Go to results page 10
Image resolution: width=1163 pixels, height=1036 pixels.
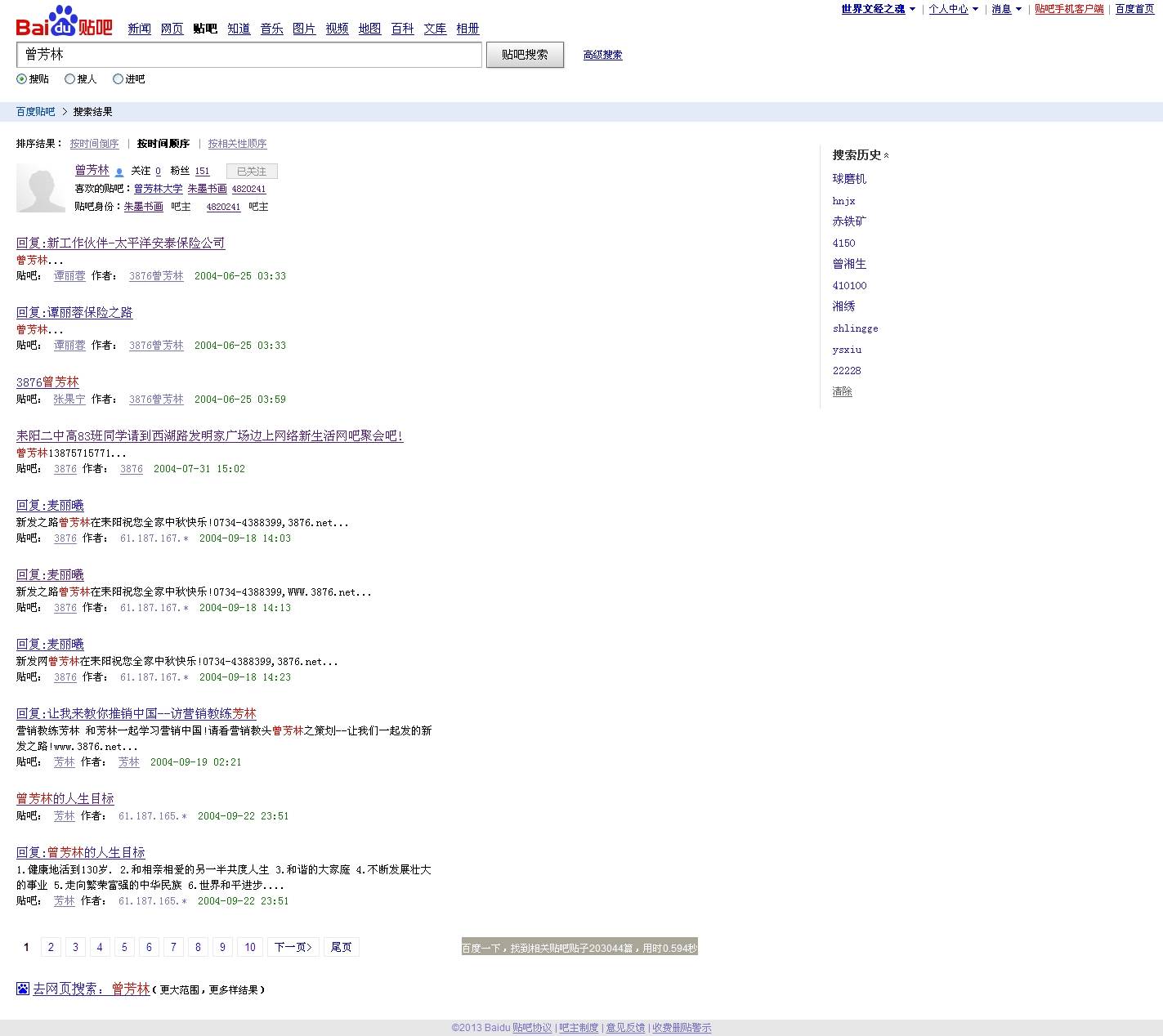pos(250,947)
